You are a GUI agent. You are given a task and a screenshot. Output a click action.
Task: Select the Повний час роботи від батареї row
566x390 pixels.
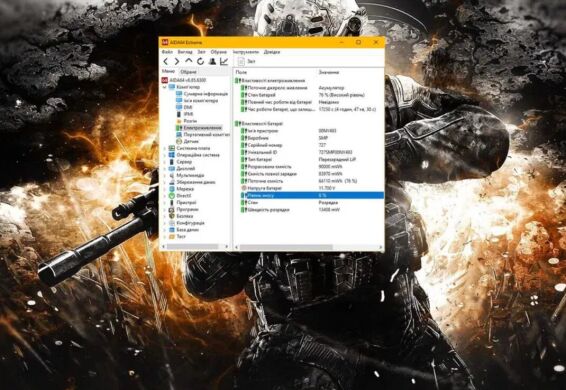(309, 102)
